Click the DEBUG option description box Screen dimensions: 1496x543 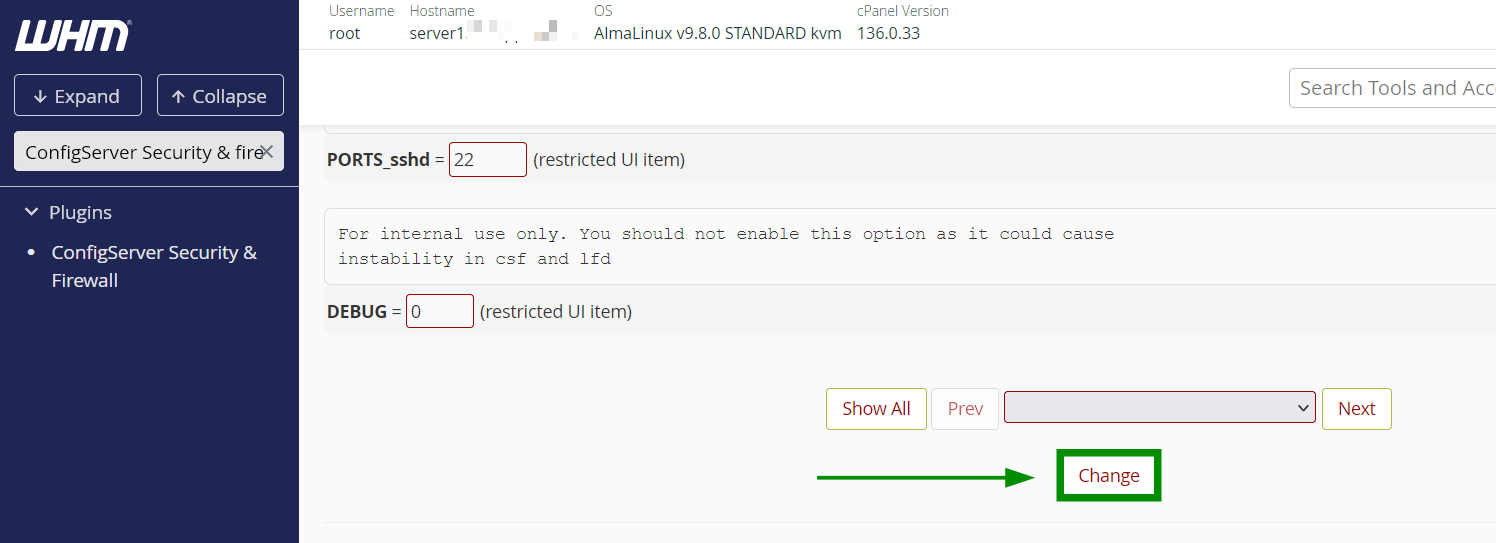(x=910, y=246)
